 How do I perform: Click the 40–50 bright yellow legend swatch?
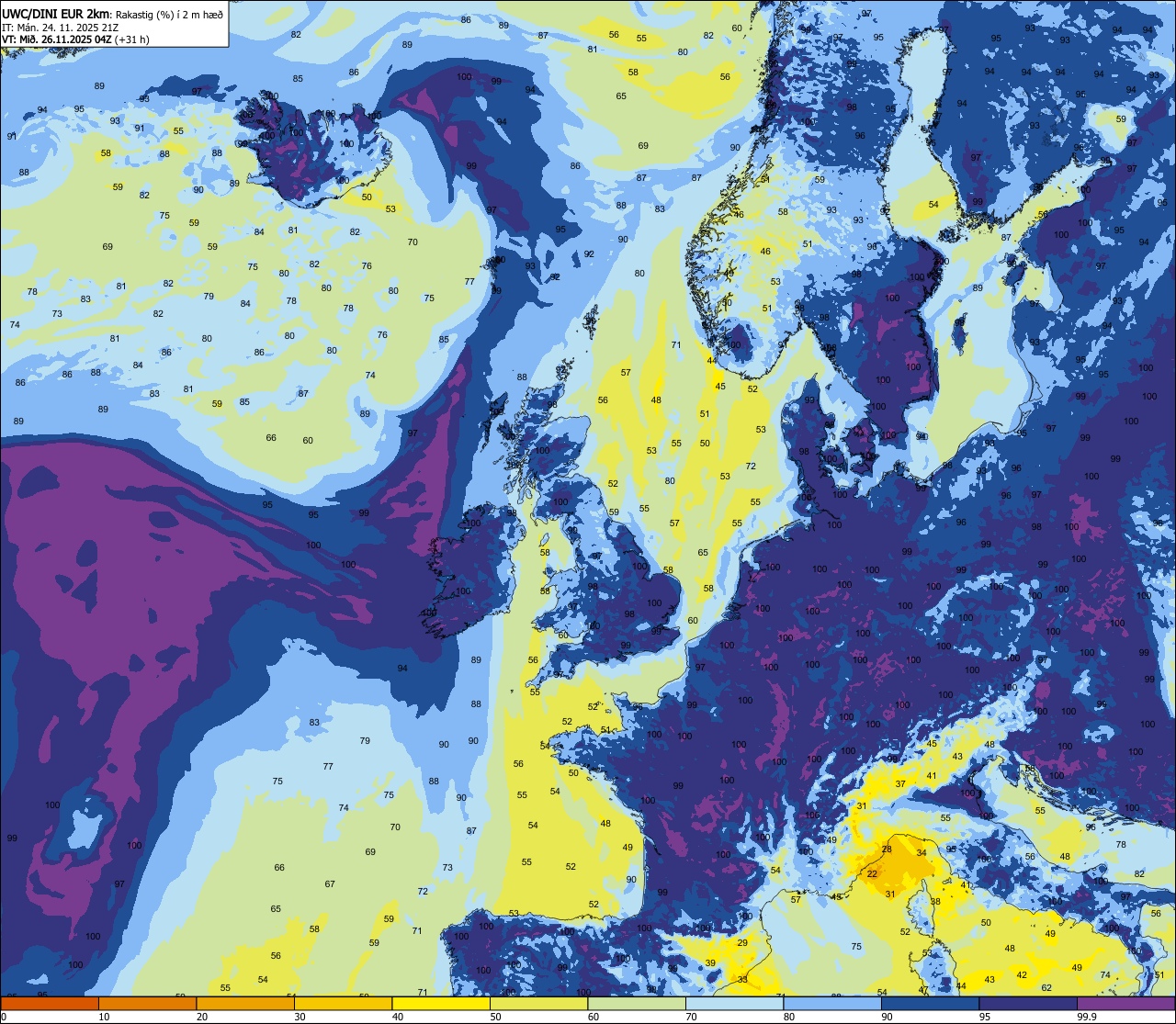pos(441,1003)
